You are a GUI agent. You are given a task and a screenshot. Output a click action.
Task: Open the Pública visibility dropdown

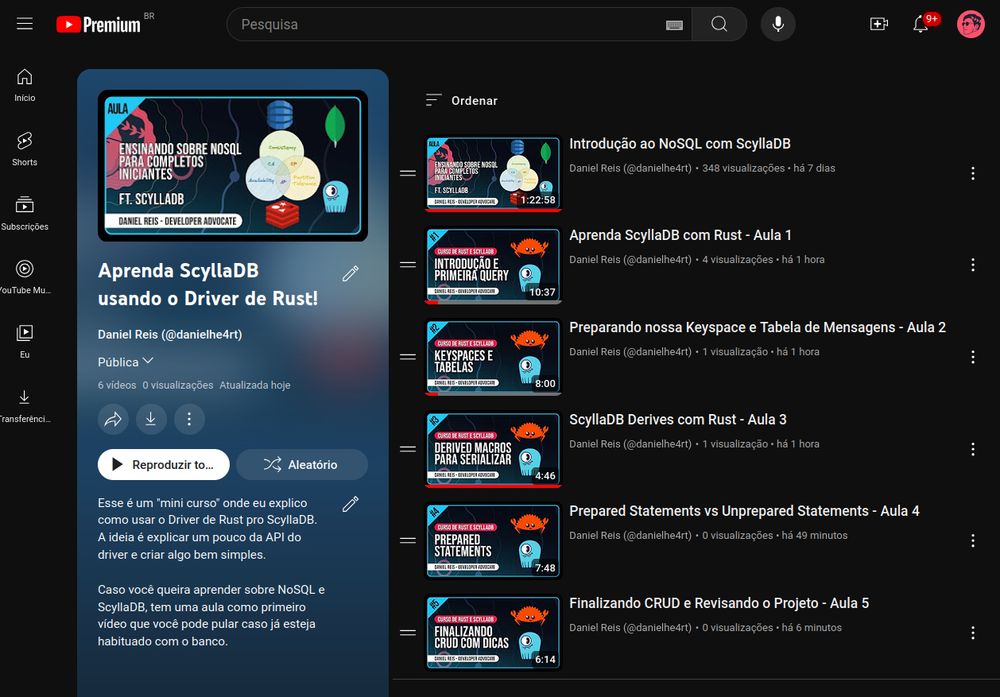point(126,362)
